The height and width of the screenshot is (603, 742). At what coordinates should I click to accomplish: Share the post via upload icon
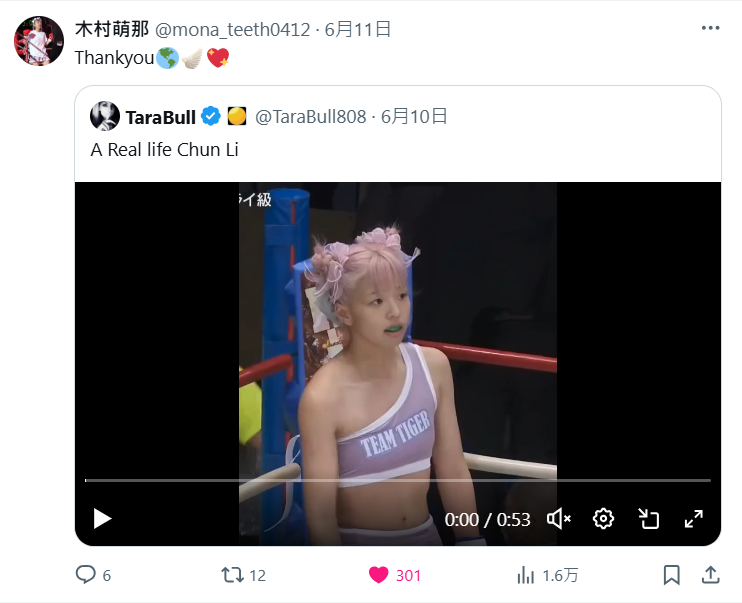click(x=710, y=575)
